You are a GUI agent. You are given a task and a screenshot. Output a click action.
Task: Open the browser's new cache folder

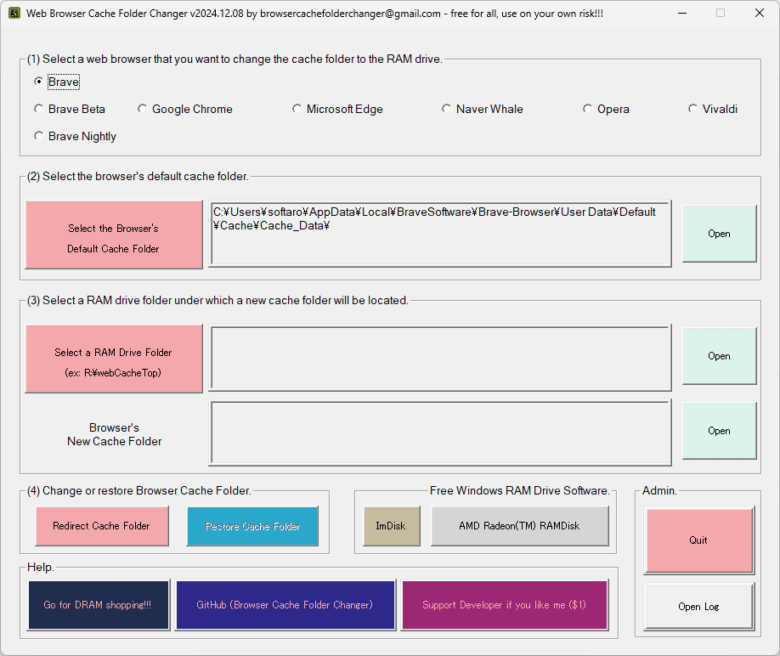pyautogui.click(x=719, y=431)
